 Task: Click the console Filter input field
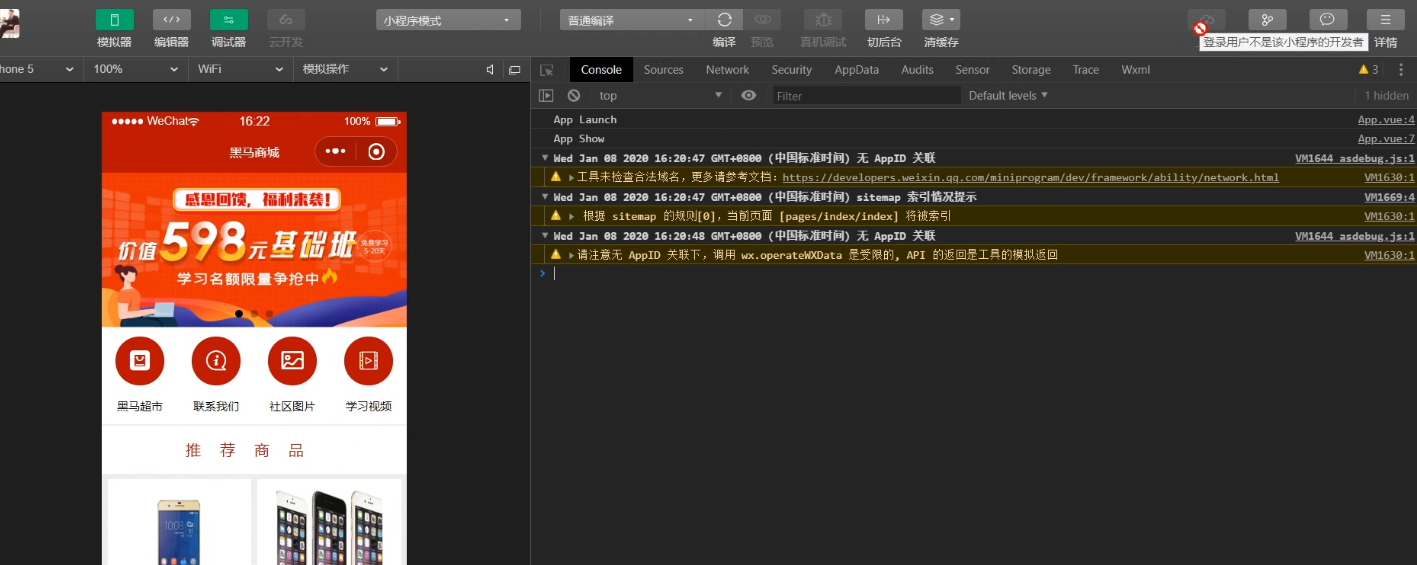(x=866, y=96)
